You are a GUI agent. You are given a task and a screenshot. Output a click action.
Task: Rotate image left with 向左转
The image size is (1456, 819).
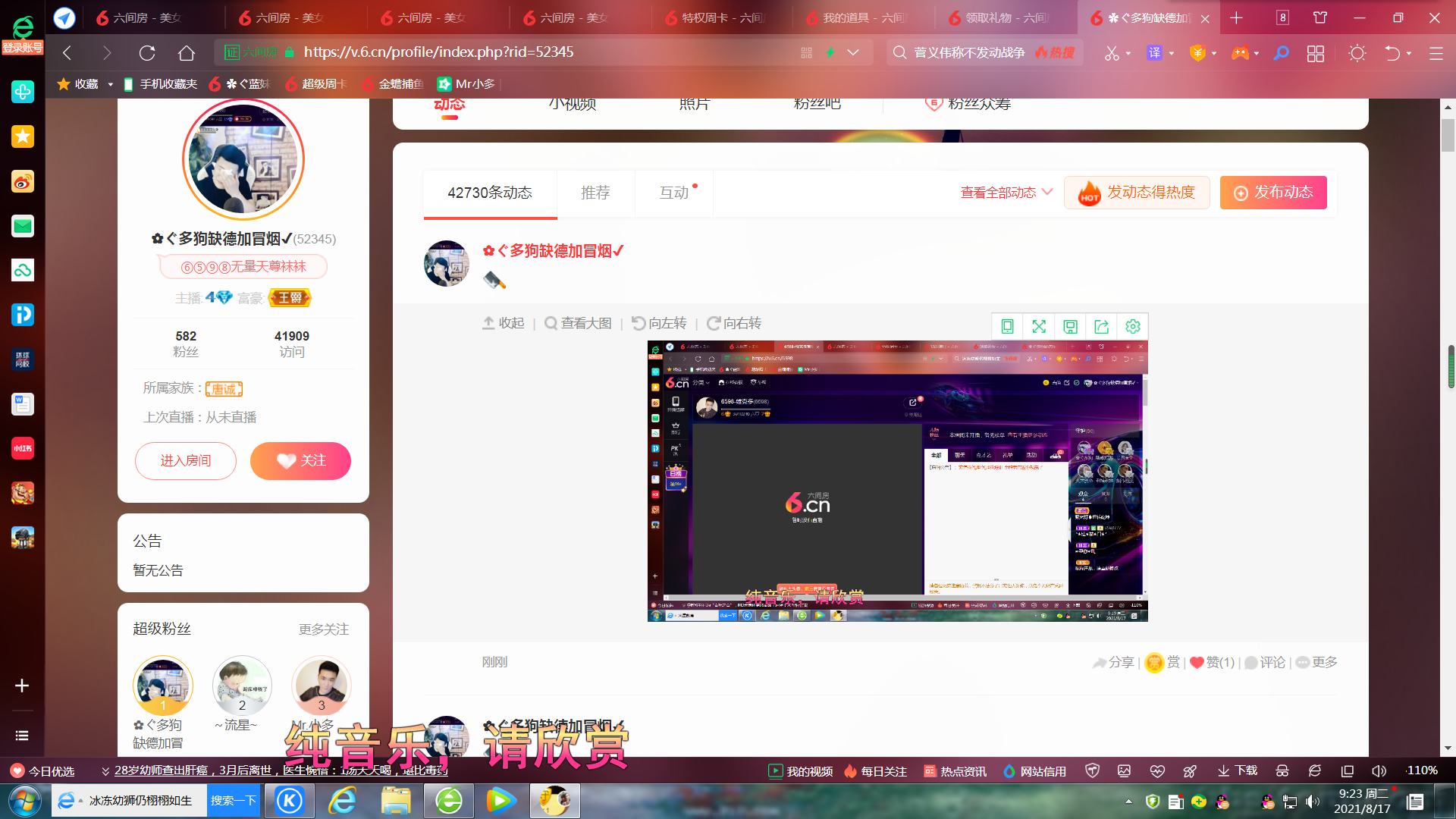tap(659, 323)
